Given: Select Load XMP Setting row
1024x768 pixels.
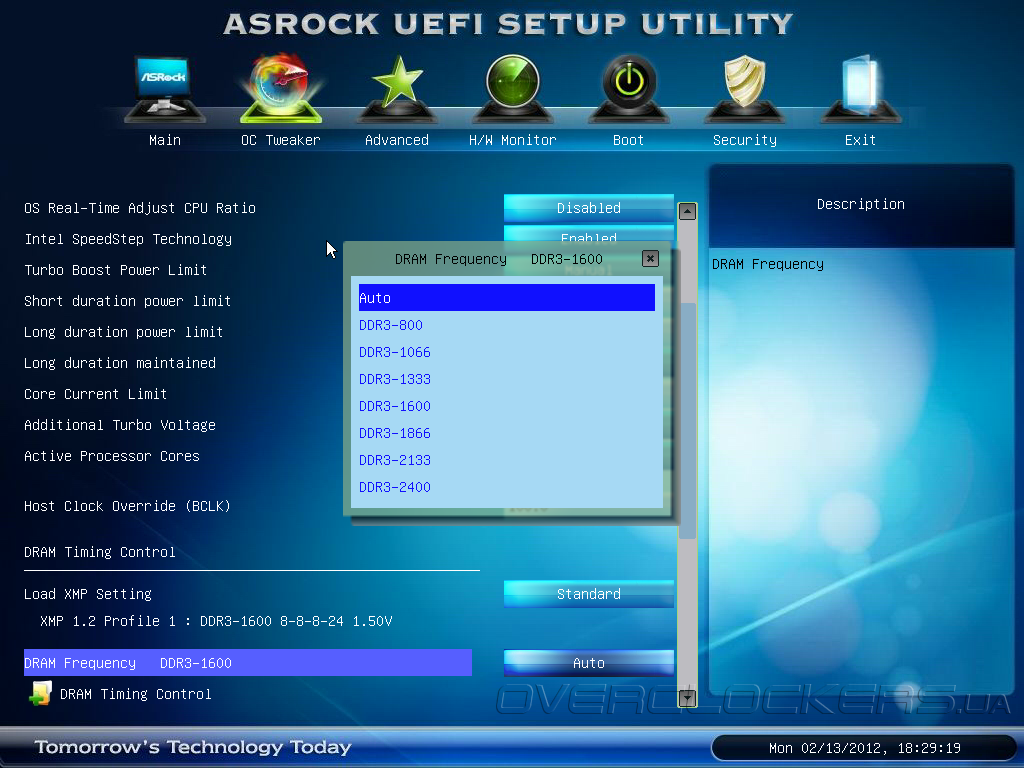Looking at the screenshot, I should (88, 594).
